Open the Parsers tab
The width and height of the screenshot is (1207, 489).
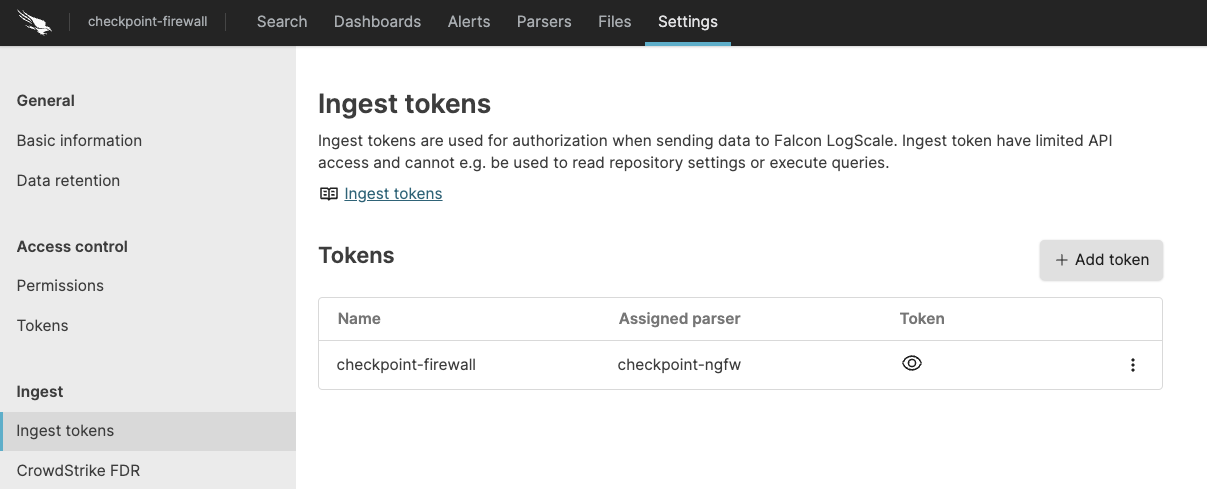click(x=544, y=21)
